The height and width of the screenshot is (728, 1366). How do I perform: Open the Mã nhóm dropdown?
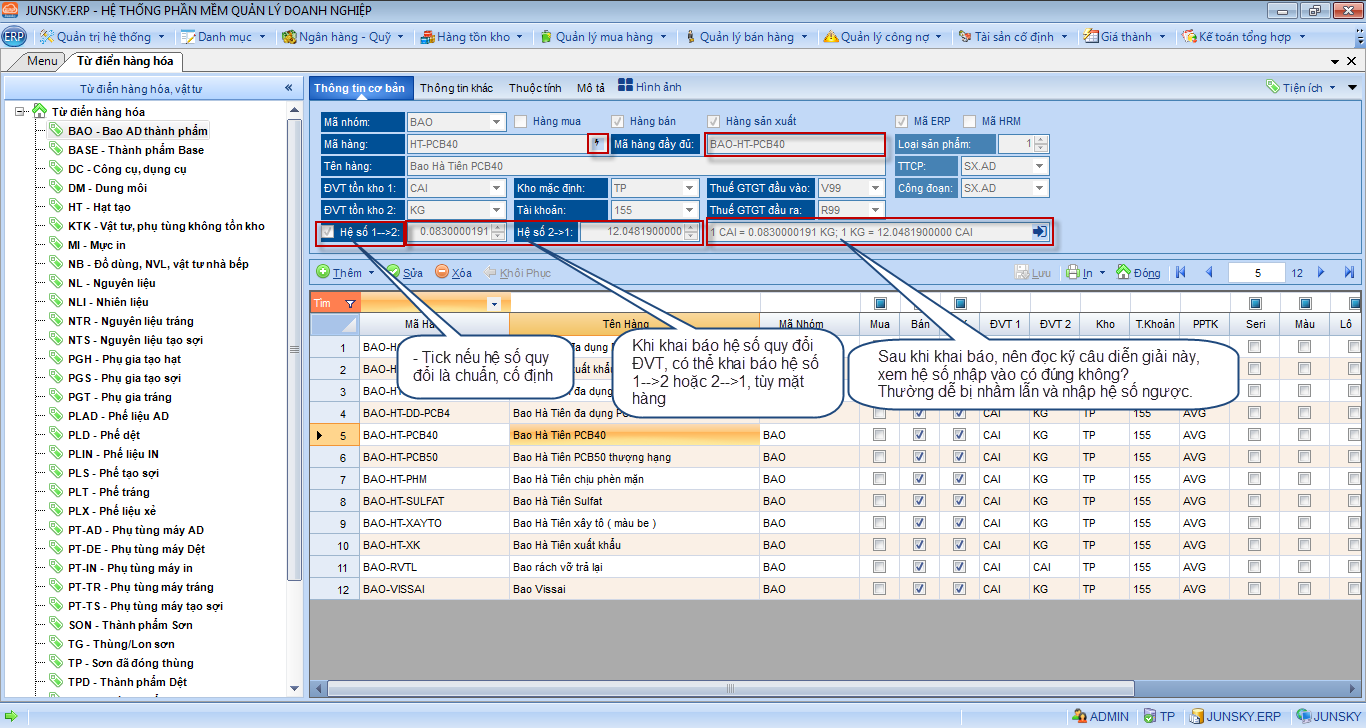coord(497,122)
